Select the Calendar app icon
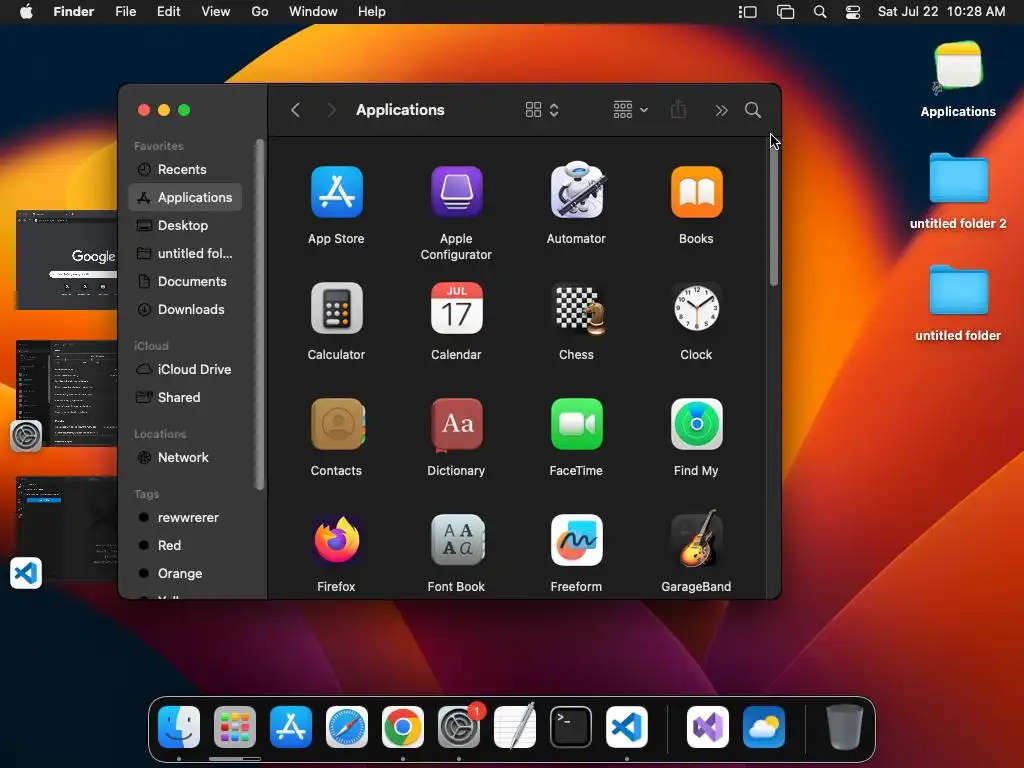The image size is (1024, 768). tap(456, 308)
